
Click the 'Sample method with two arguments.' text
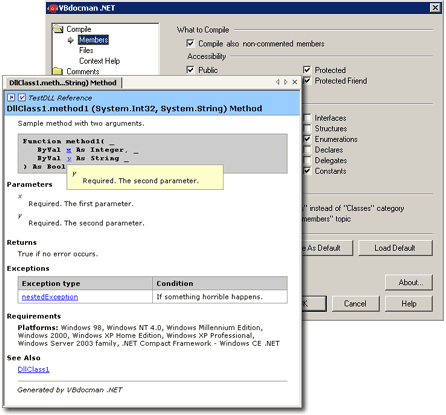81,123
